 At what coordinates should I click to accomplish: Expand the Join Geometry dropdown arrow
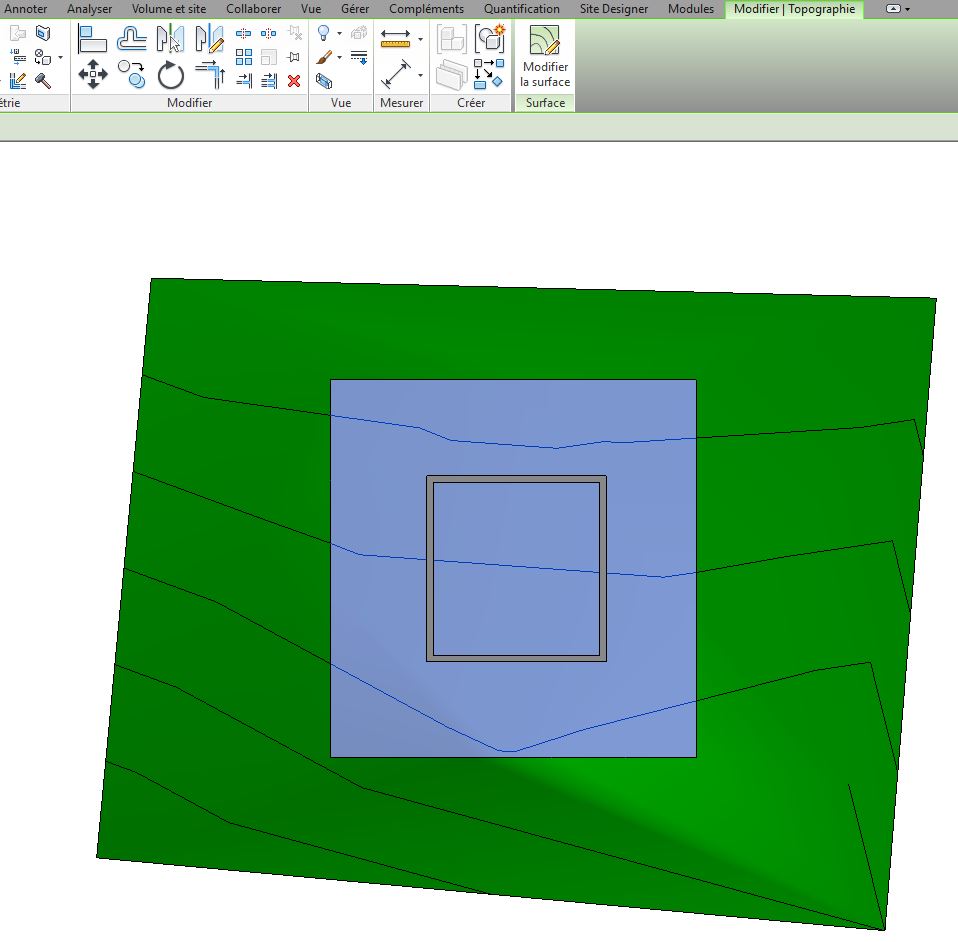tap(60, 58)
